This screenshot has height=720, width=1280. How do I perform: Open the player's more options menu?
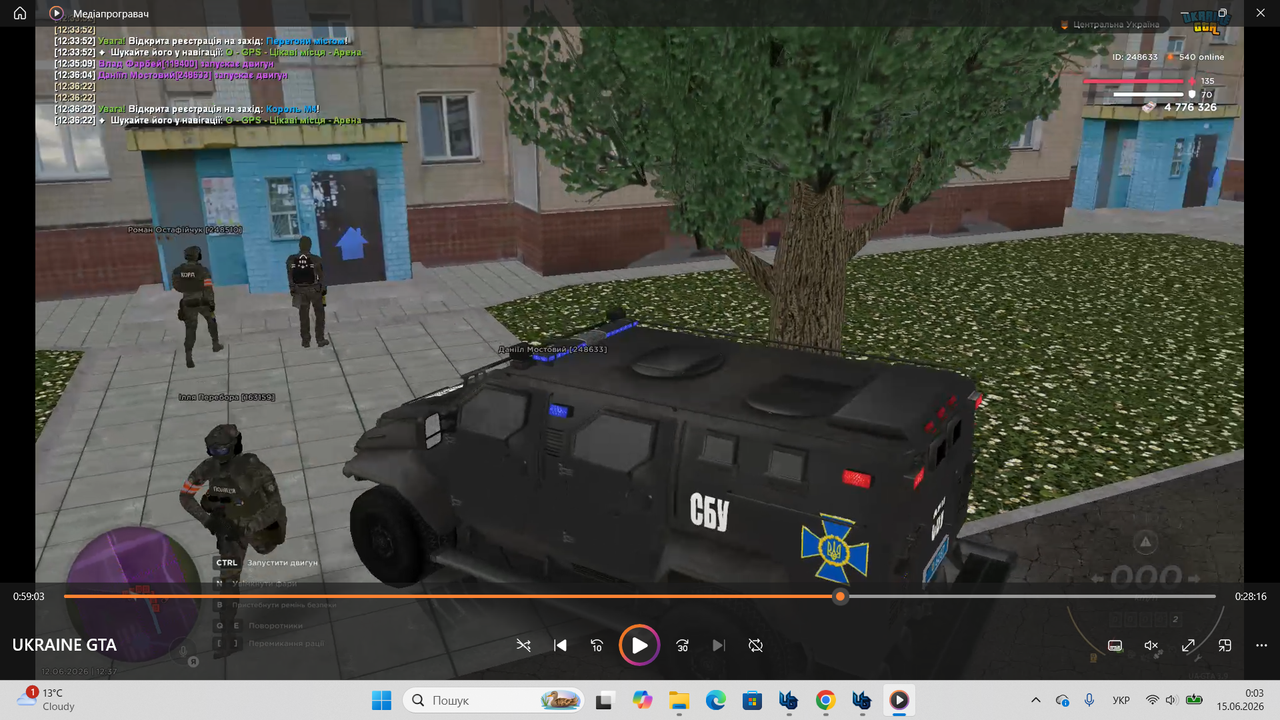(x=1261, y=646)
